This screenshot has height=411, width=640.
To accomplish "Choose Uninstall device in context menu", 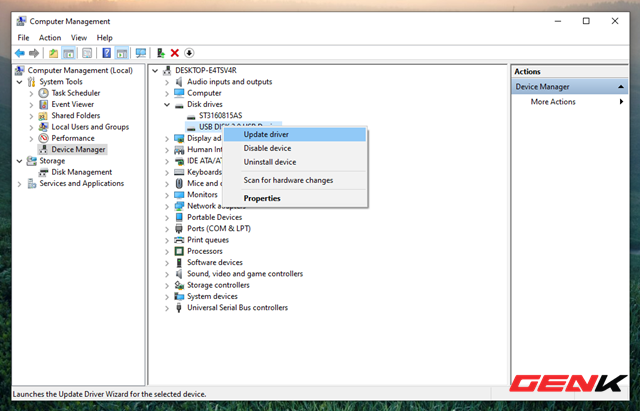I will [x=269, y=161].
